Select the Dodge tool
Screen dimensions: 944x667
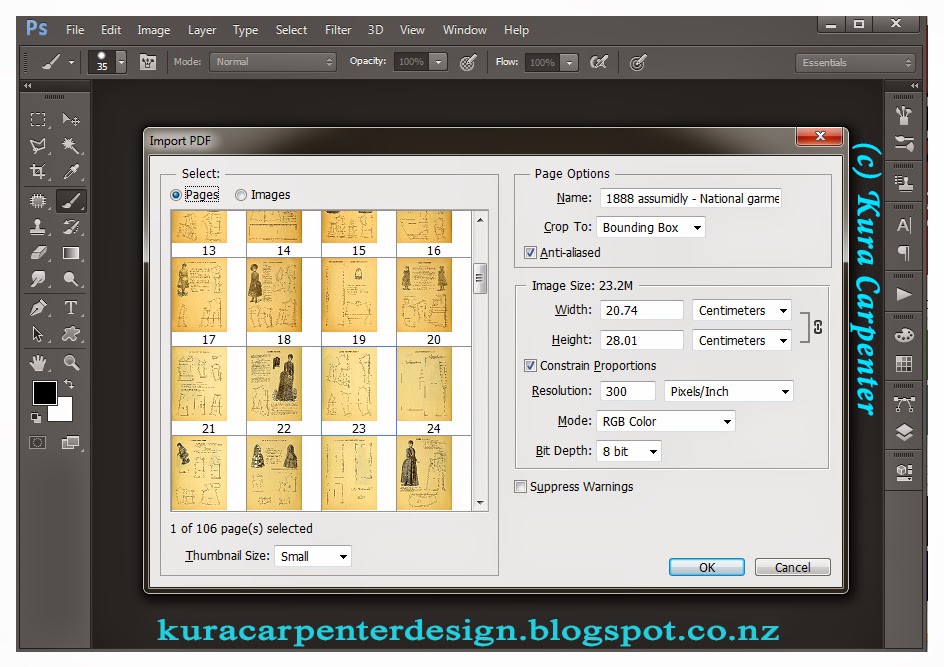click(71, 279)
